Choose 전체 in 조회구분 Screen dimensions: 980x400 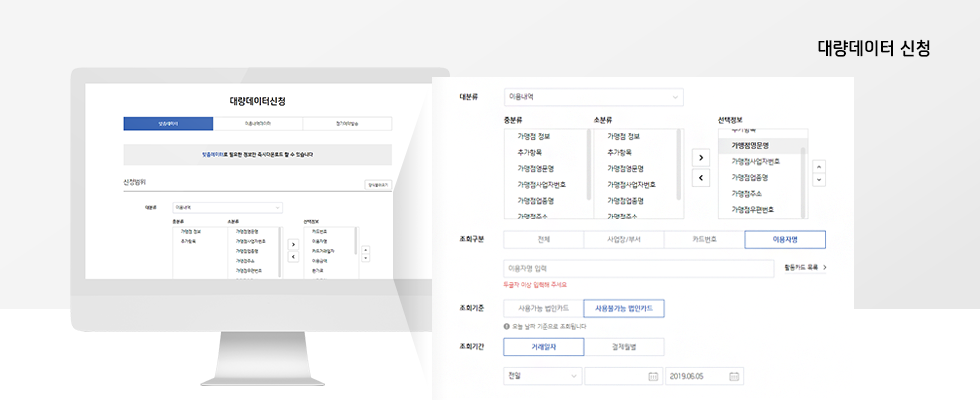tap(543, 239)
